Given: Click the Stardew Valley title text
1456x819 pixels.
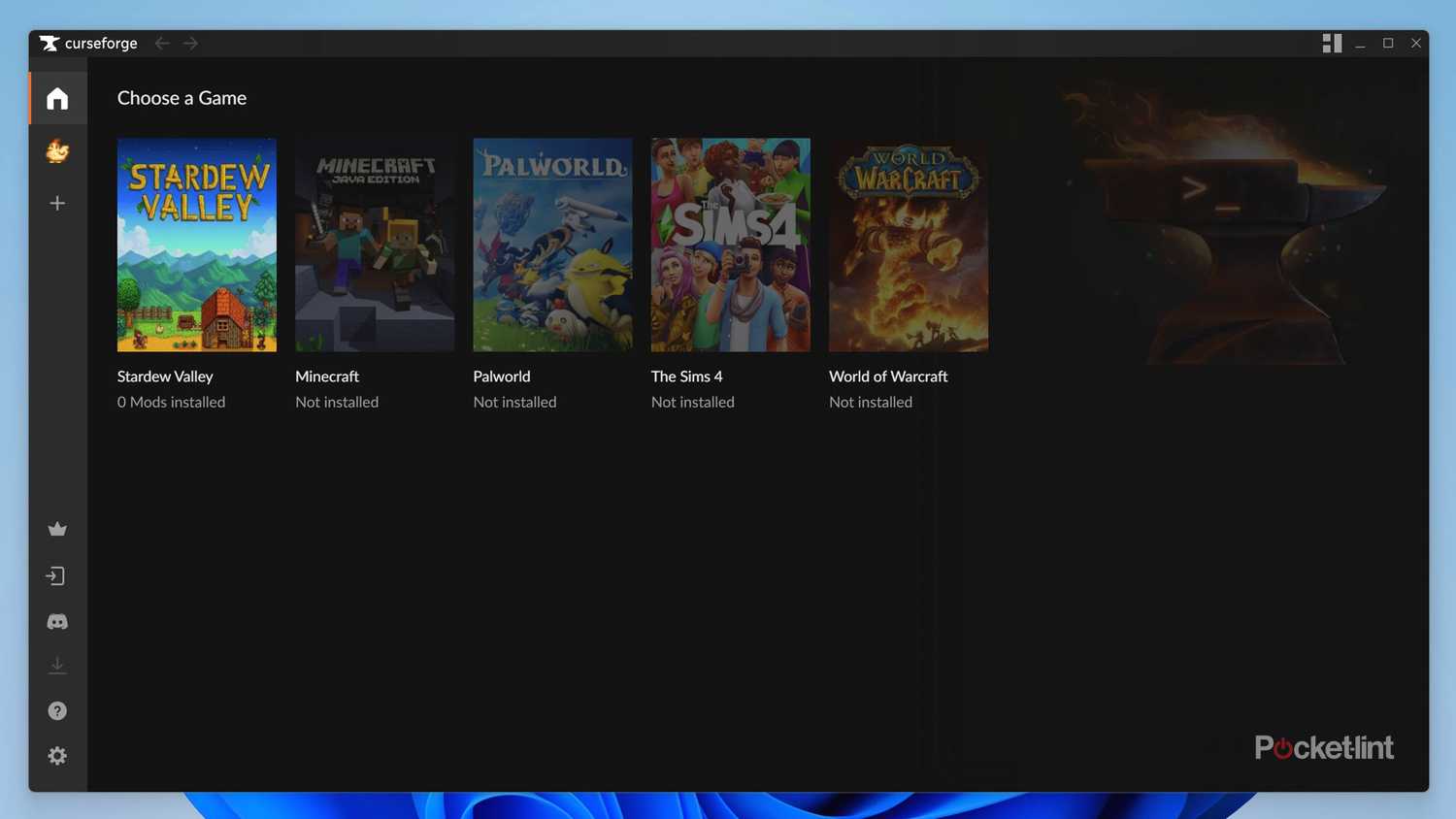Looking at the screenshot, I should coord(165,377).
